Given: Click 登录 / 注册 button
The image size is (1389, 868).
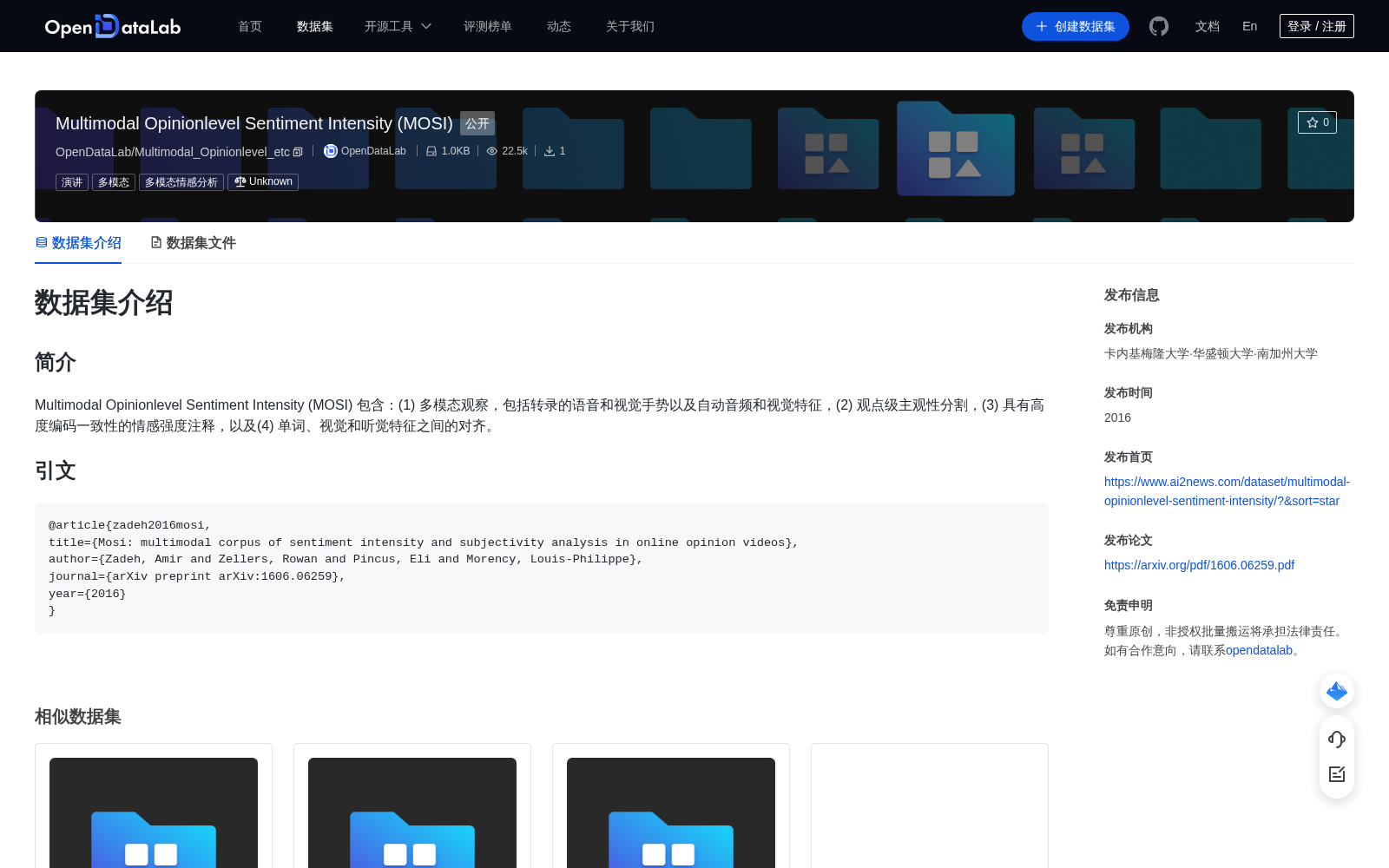Looking at the screenshot, I should 1317,26.
